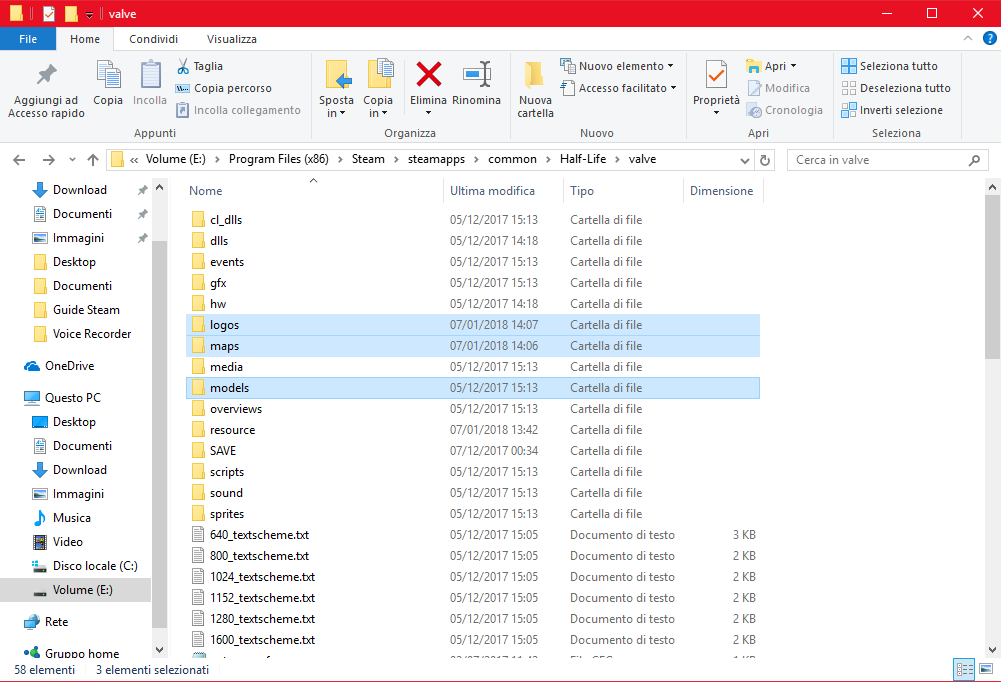The width and height of the screenshot is (1001, 682).
Task: Switch to large icons view in status bar
Action: 986,669
